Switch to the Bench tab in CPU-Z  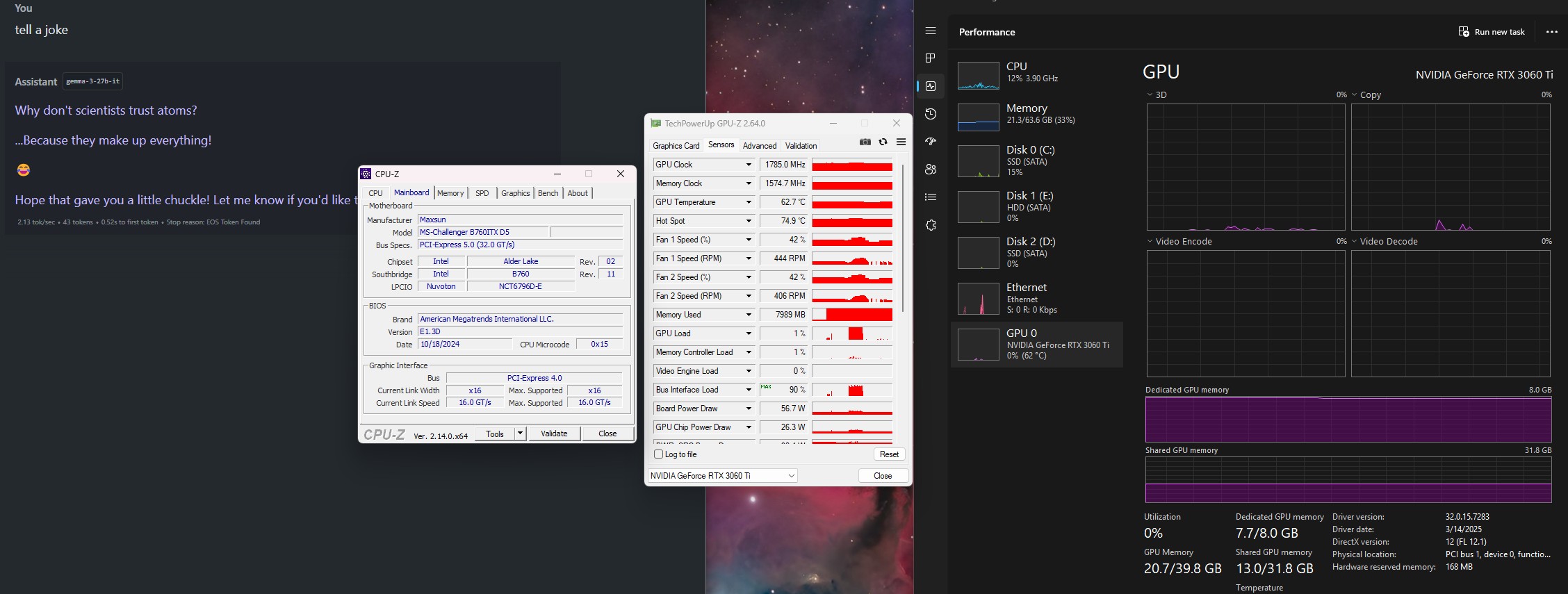pos(548,193)
